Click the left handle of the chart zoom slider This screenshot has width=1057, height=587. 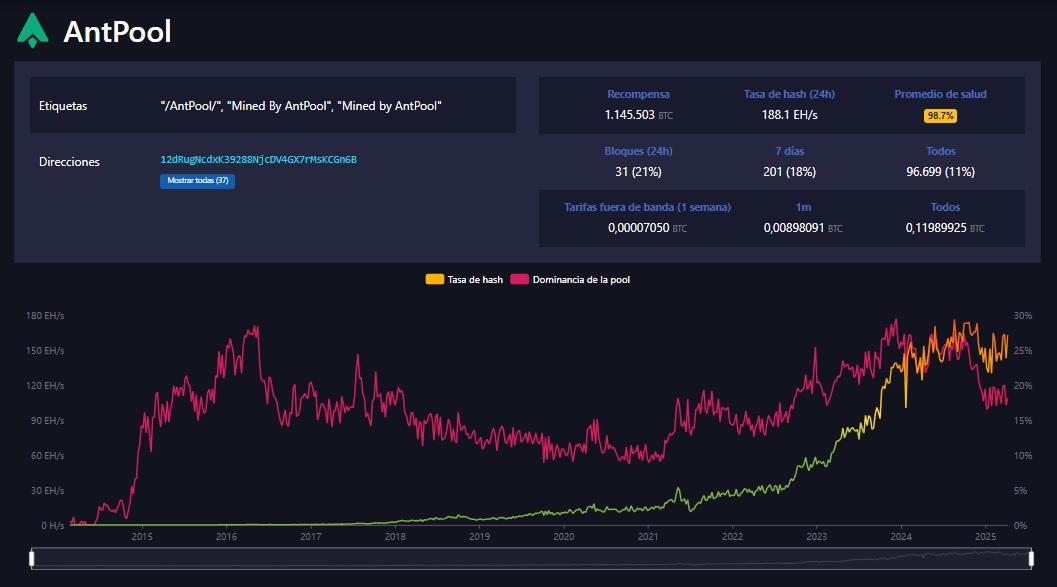[x=32, y=558]
